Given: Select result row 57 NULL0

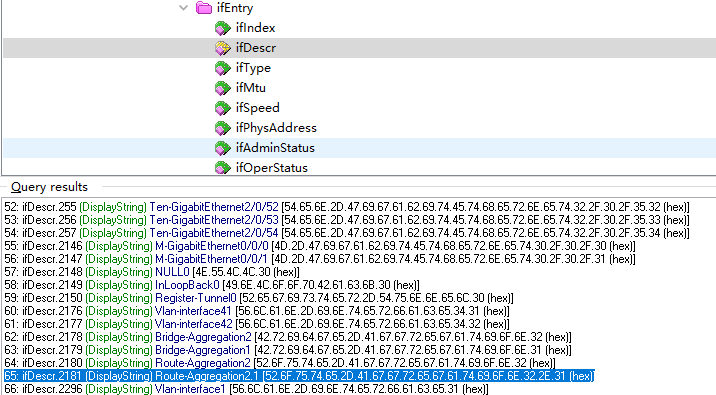Looking at the screenshot, I should (152, 272).
